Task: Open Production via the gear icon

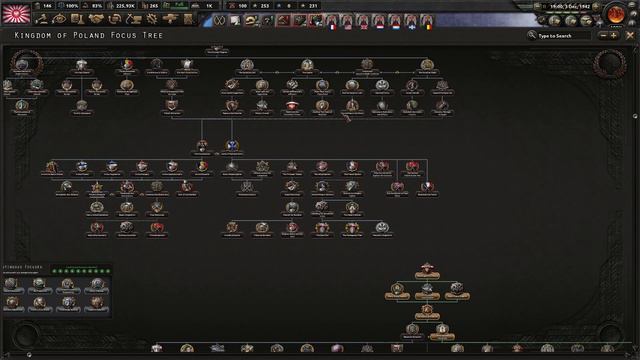Action: (x=152, y=19)
